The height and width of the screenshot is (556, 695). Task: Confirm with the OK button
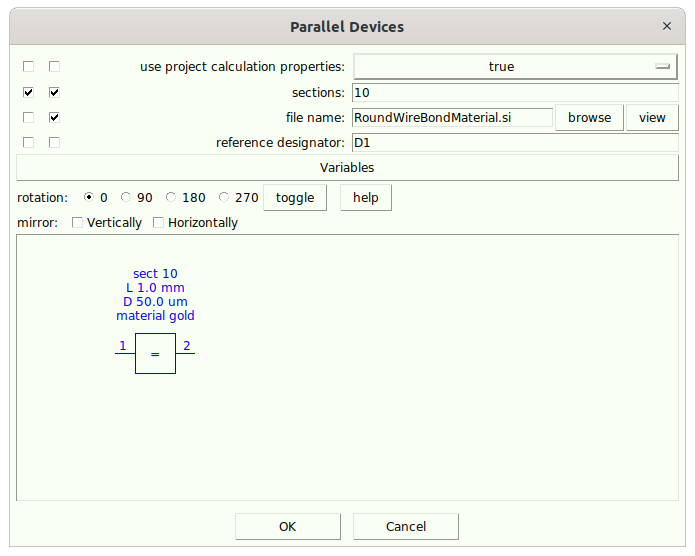click(288, 527)
